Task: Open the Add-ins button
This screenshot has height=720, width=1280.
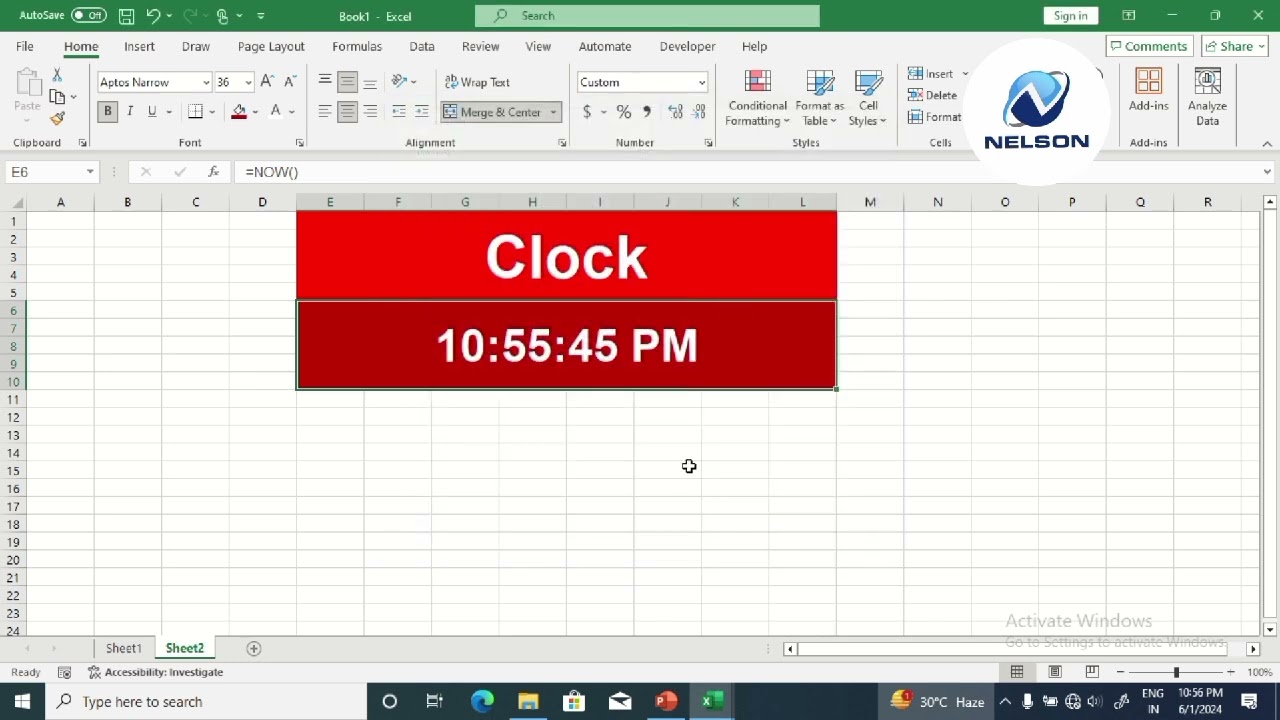Action: coord(1148,91)
